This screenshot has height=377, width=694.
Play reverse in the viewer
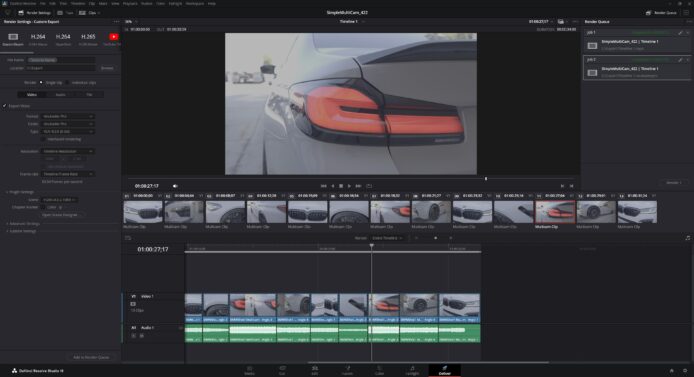click(x=333, y=186)
